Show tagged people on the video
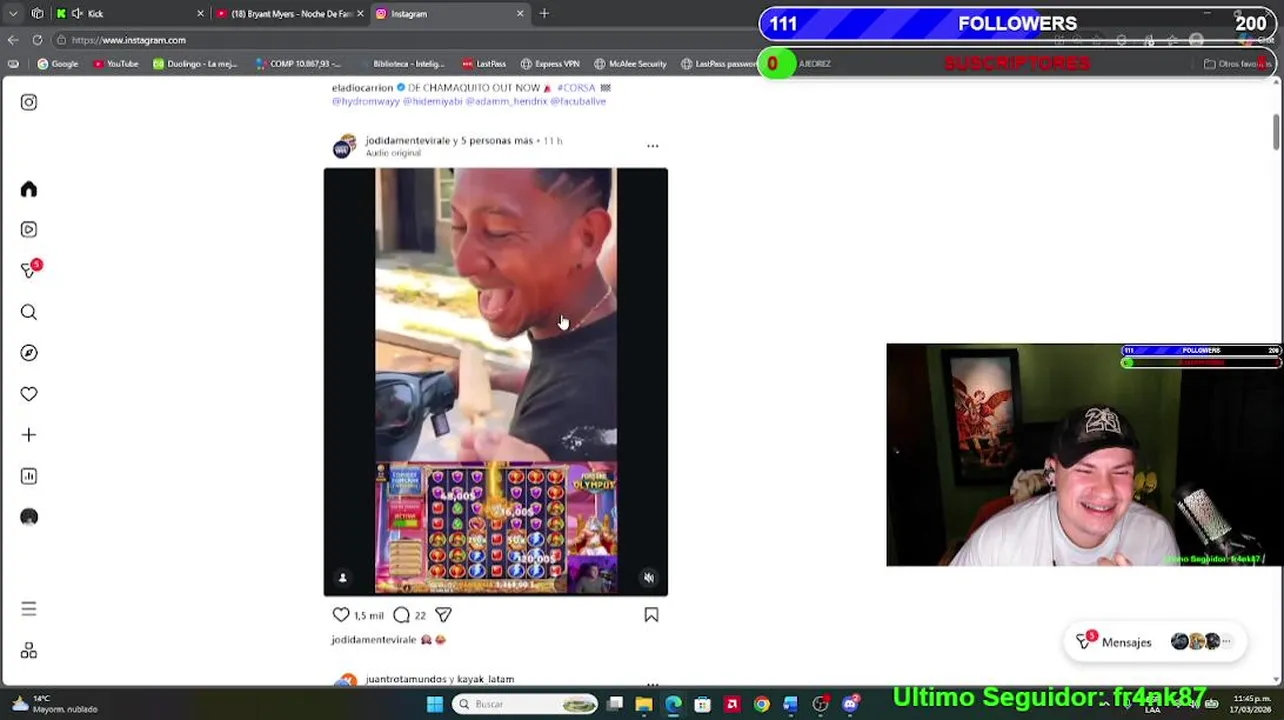Image resolution: width=1284 pixels, height=720 pixels. click(342, 577)
